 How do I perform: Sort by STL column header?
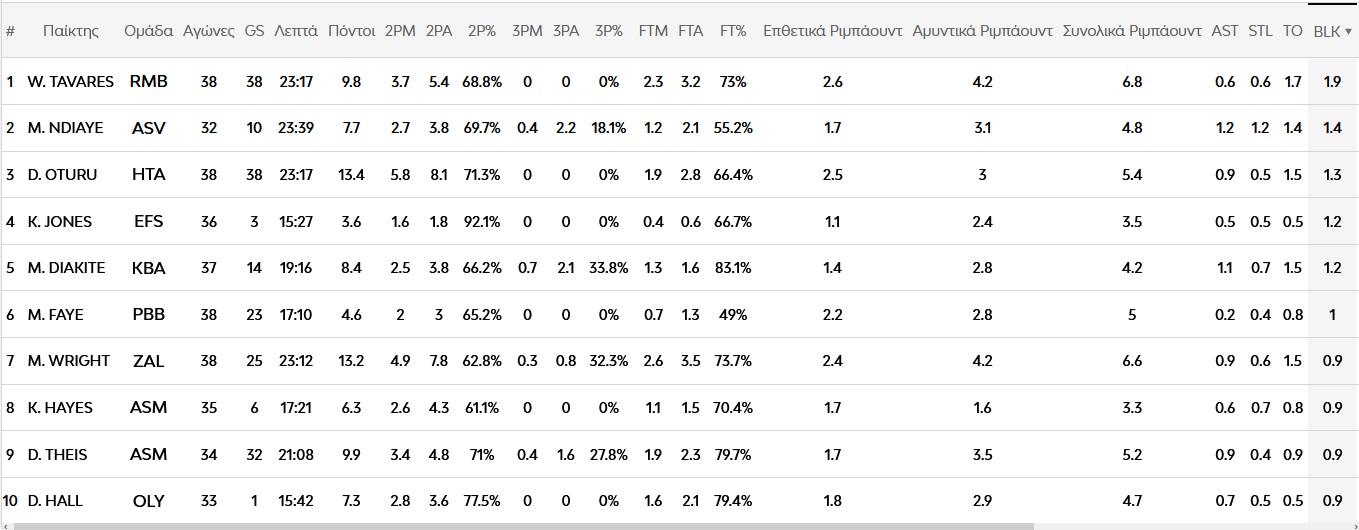point(1260,31)
